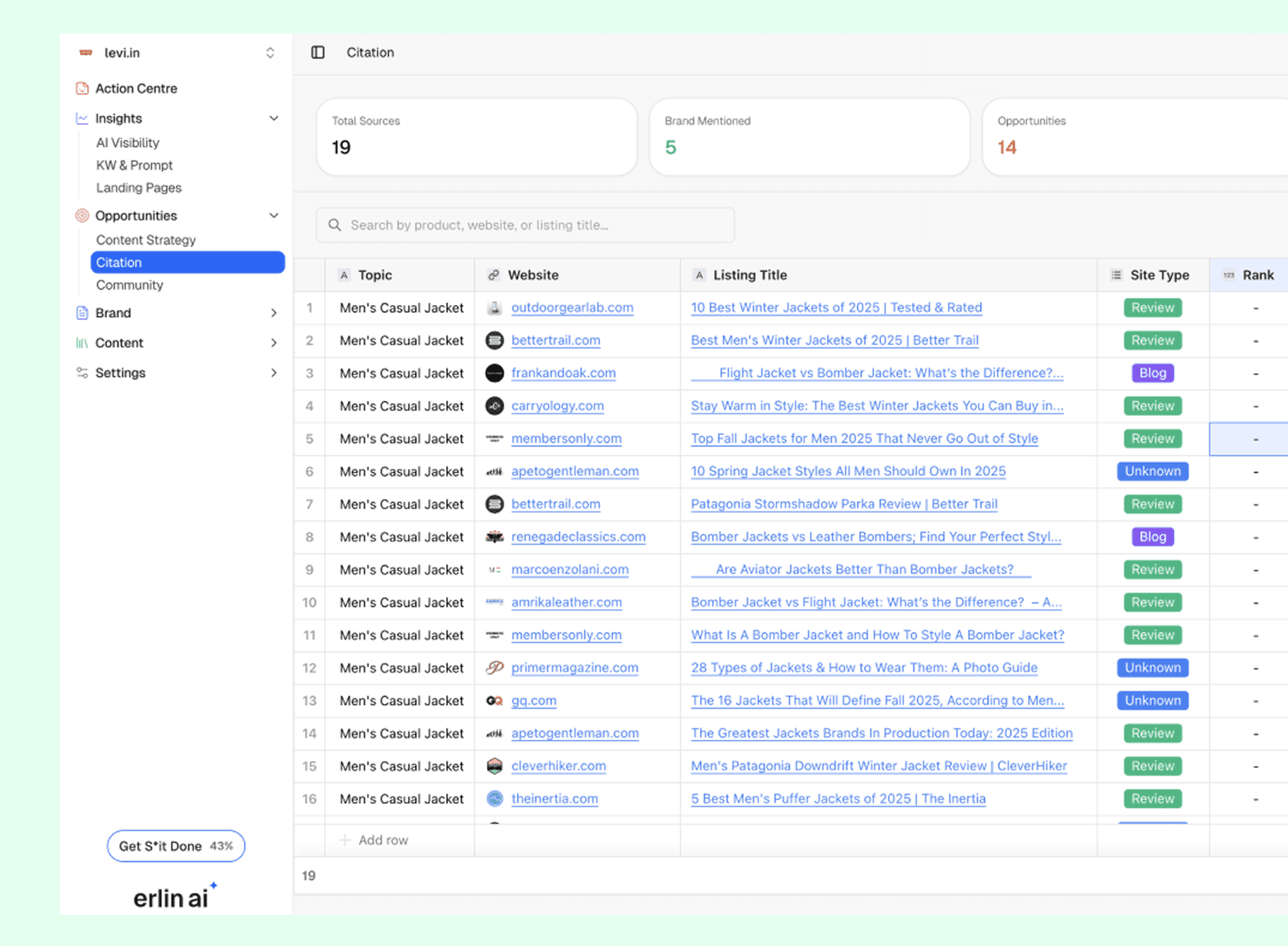
Task: Click the renegadeclassics.com favicon
Action: tap(495, 537)
